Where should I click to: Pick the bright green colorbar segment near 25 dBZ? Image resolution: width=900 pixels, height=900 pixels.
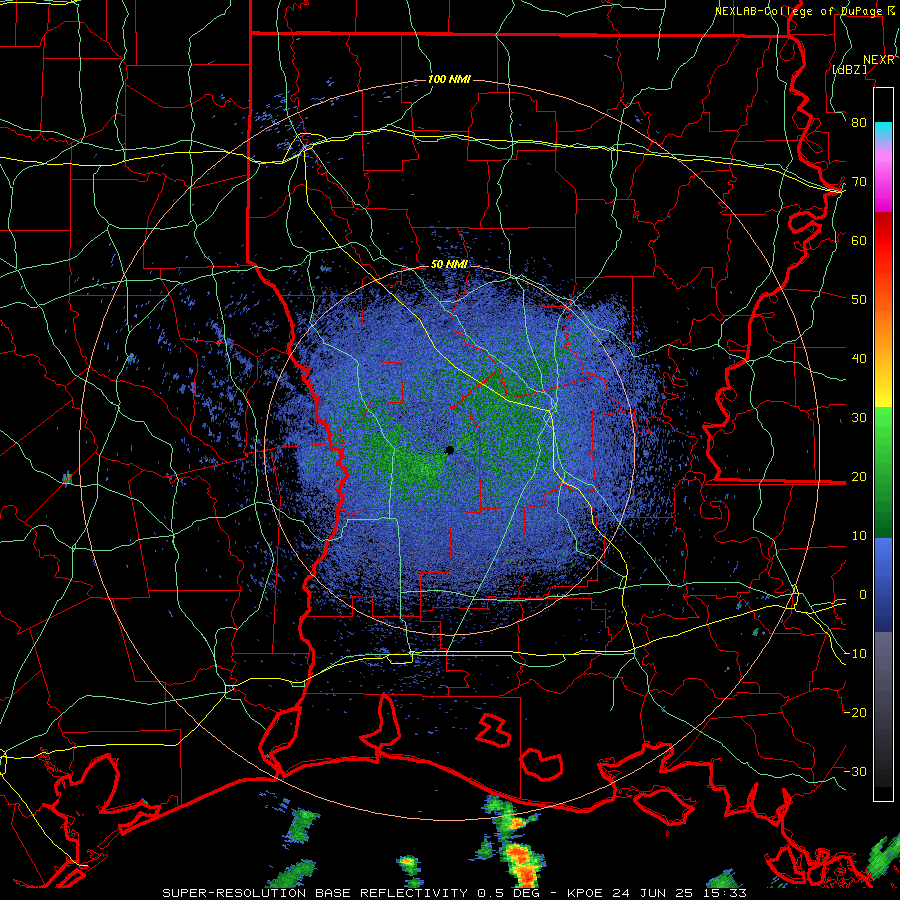[883, 442]
